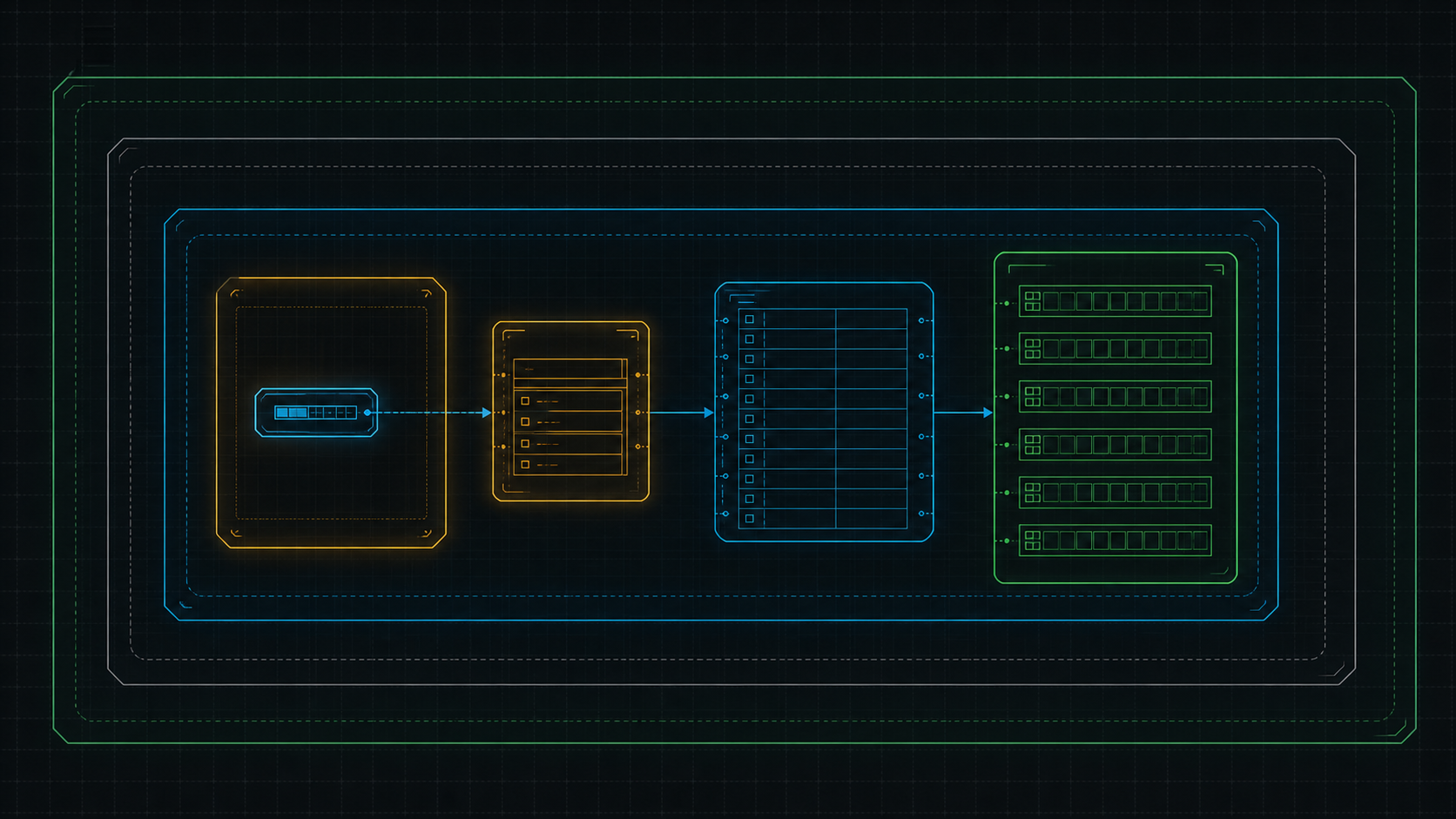Click the connector dot at the progress bar's right end
1456x819 pixels.
click(x=367, y=413)
